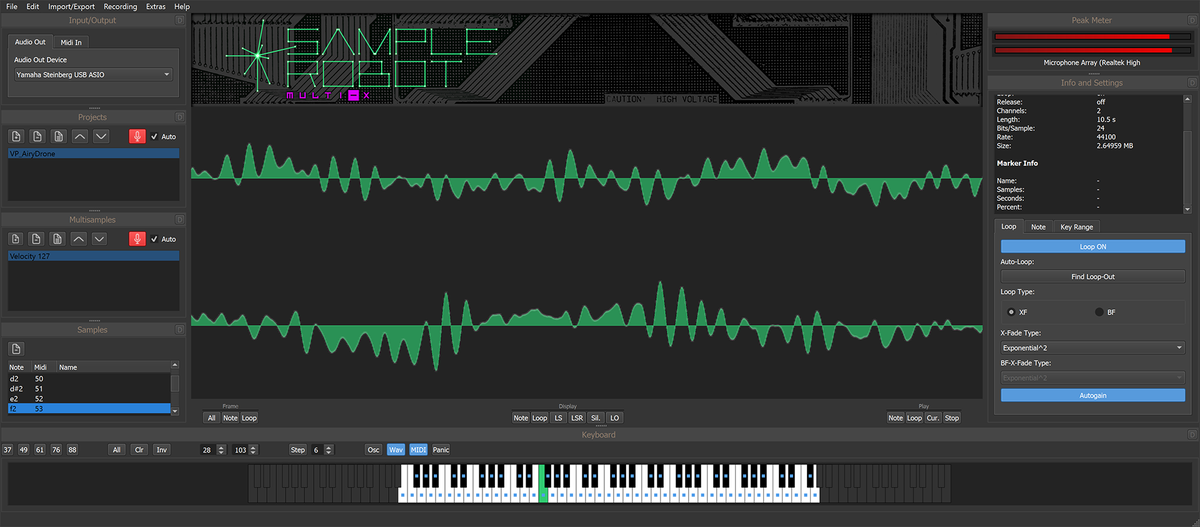The height and width of the screenshot is (527, 1200).
Task: Click the red record microphone in Multisamples panel
Action: tap(137, 239)
